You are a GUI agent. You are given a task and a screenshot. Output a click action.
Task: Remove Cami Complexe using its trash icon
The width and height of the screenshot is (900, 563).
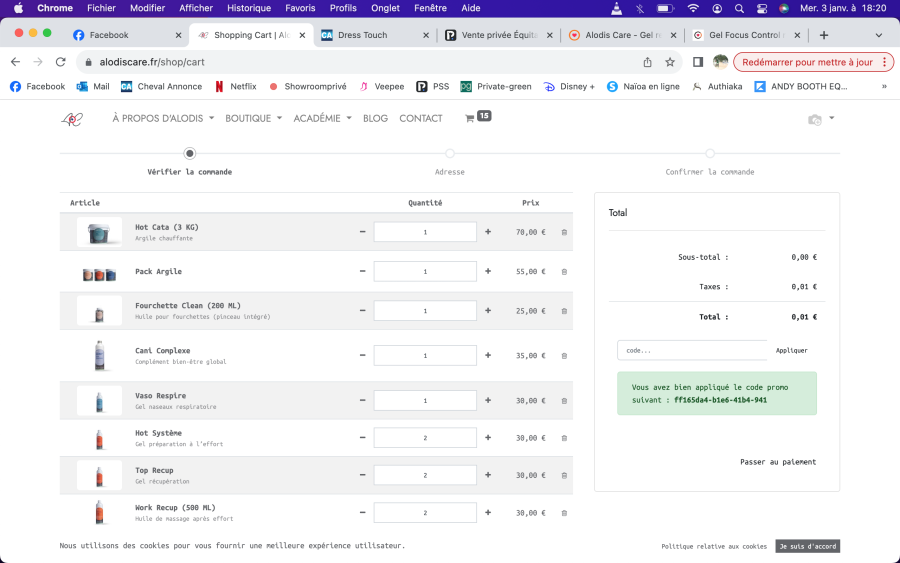[x=564, y=356]
